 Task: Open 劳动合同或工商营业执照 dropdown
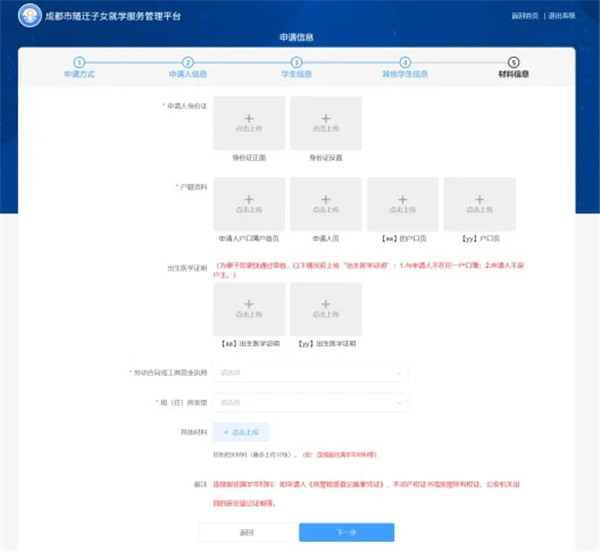pyautogui.click(x=310, y=373)
